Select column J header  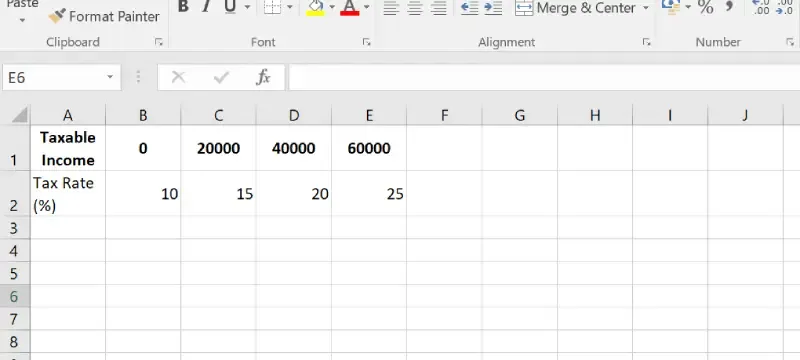pyautogui.click(x=745, y=116)
